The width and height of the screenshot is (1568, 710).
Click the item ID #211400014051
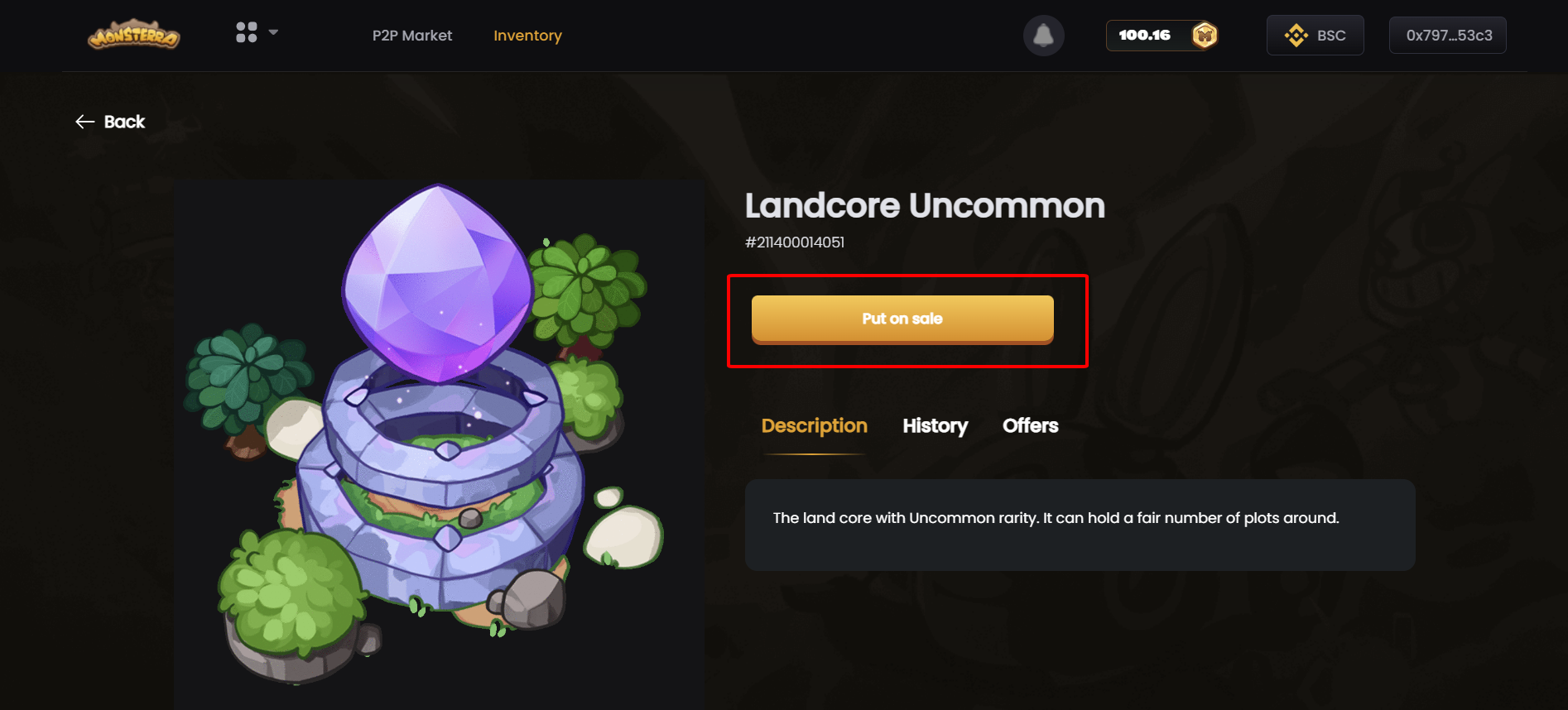coord(795,242)
